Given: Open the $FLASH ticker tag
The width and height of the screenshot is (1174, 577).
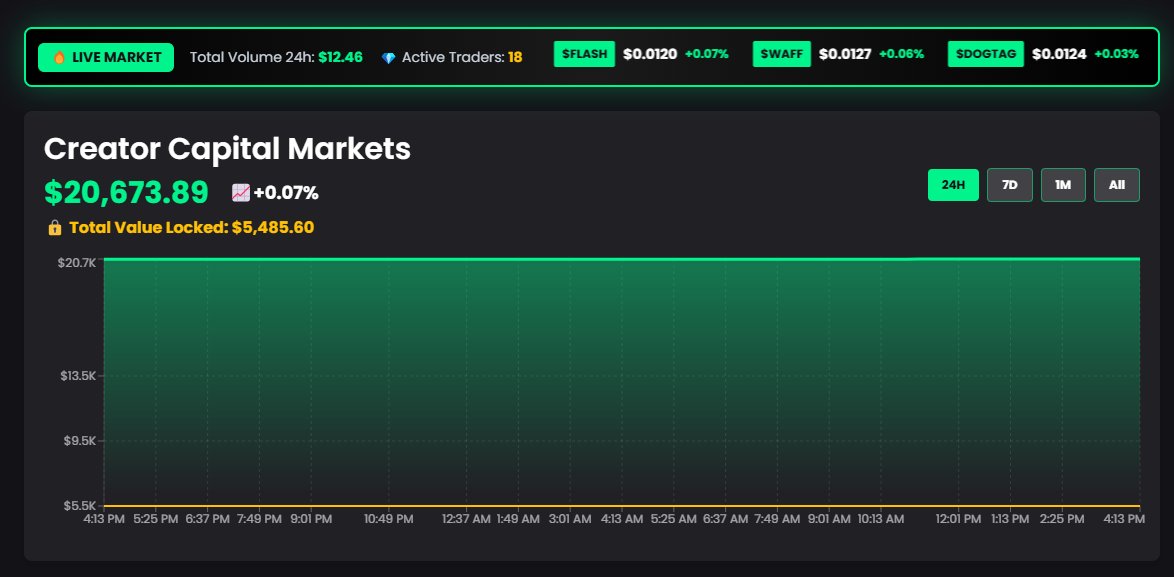Looking at the screenshot, I should tap(584, 54).
